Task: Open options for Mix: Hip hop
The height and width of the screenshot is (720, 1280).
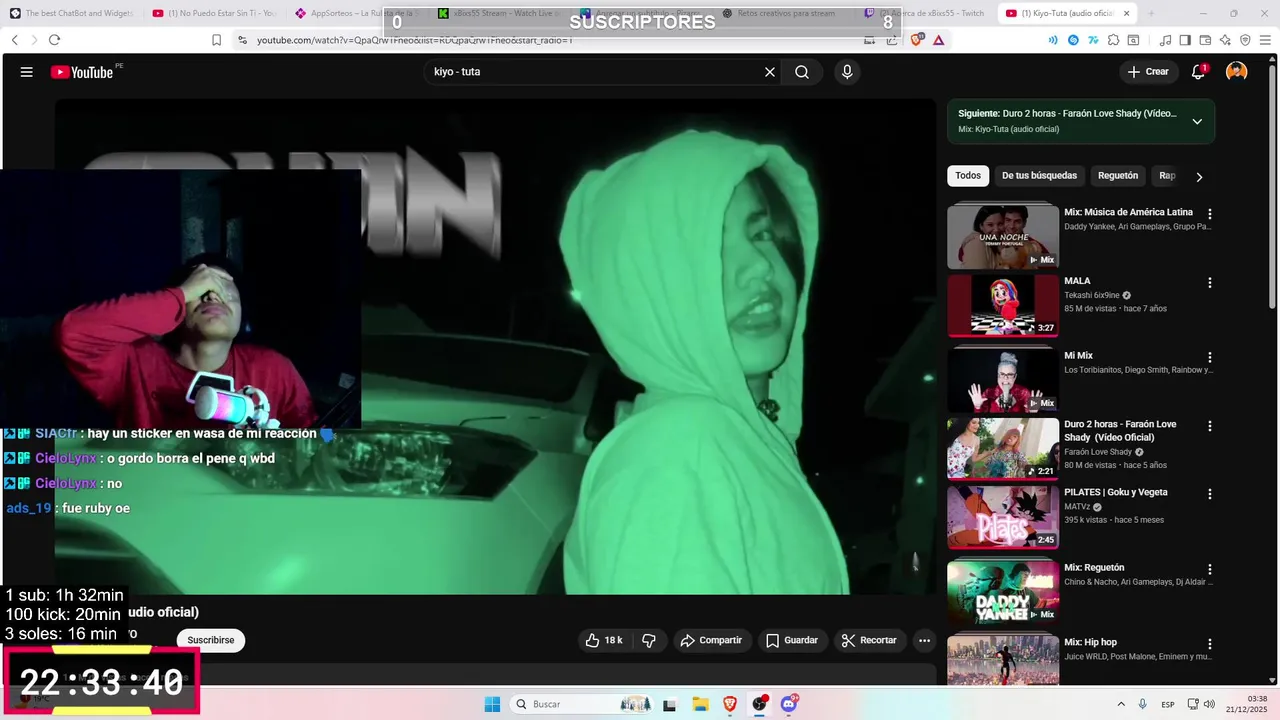Action: (x=1209, y=644)
